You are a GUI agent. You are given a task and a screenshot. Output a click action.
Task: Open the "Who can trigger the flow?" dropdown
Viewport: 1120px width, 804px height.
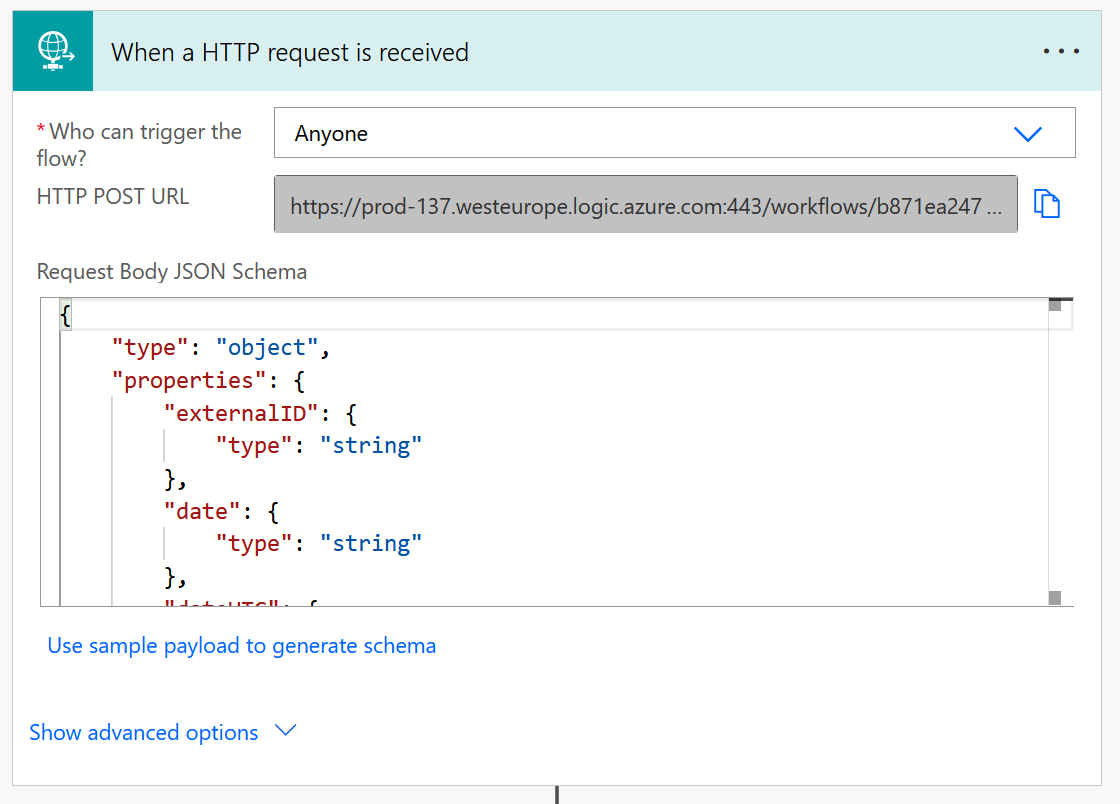tap(674, 133)
